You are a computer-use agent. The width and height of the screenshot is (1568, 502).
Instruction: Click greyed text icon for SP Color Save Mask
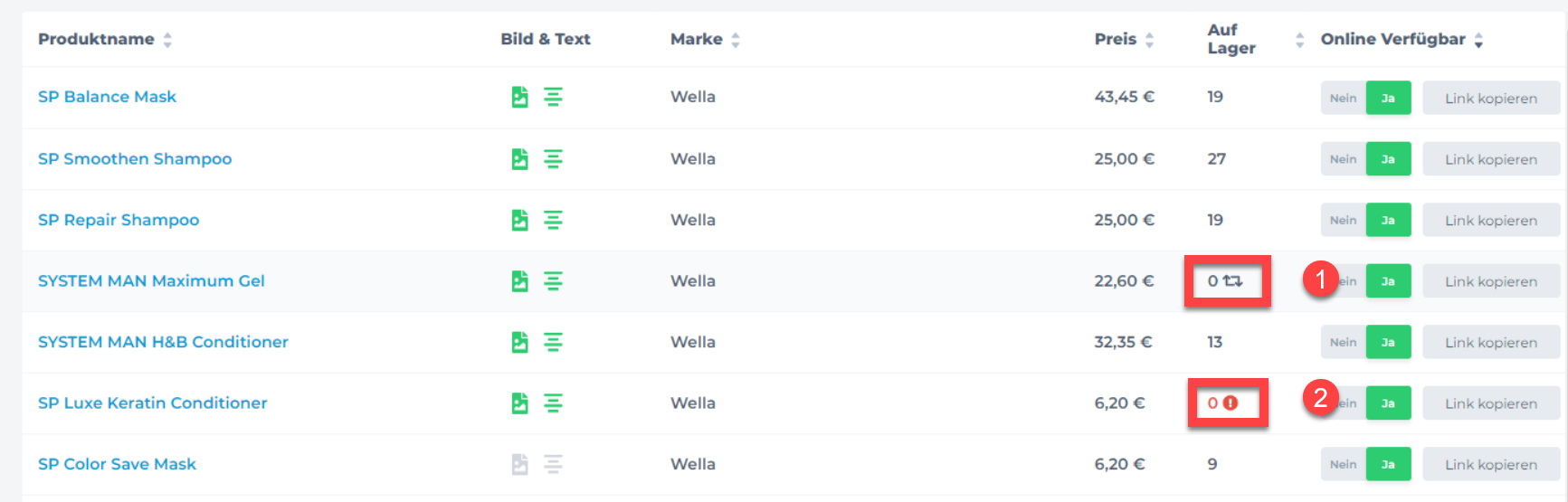click(x=553, y=464)
